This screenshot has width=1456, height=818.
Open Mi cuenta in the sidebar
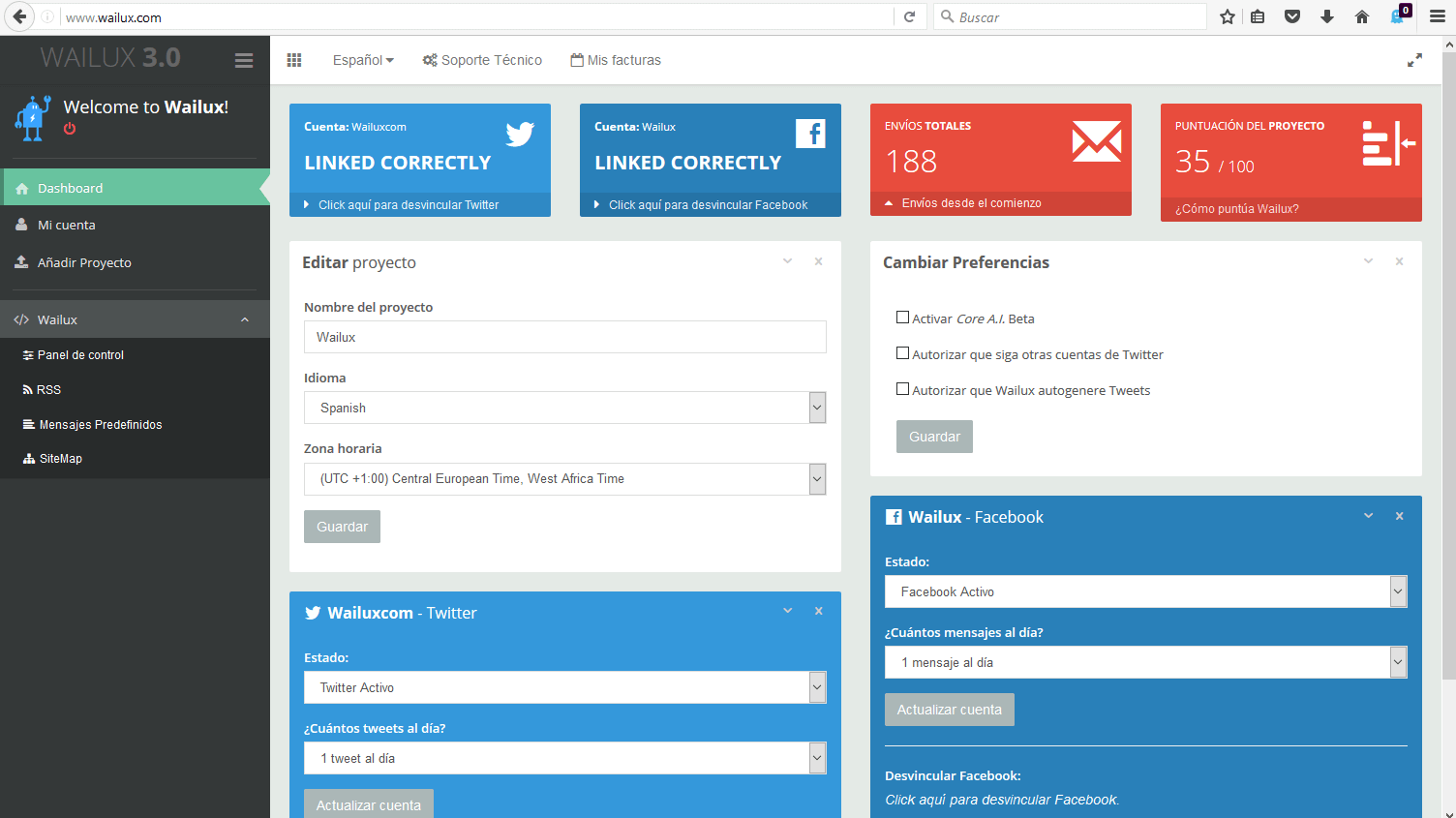[x=135, y=225]
